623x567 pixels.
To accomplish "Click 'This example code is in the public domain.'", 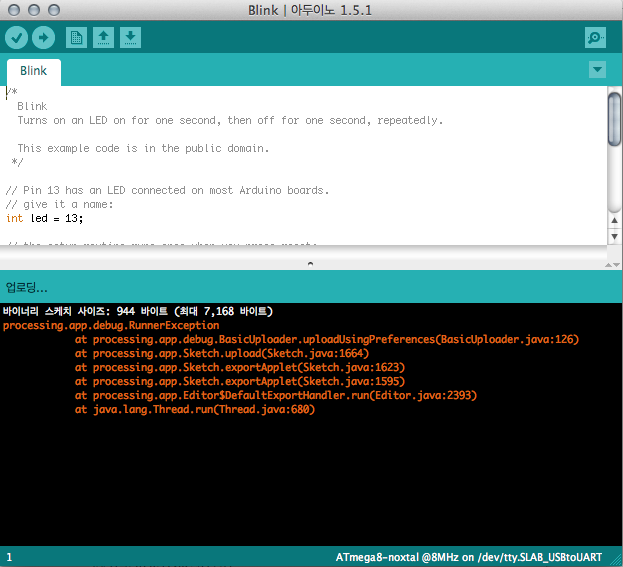I will [x=143, y=148].
